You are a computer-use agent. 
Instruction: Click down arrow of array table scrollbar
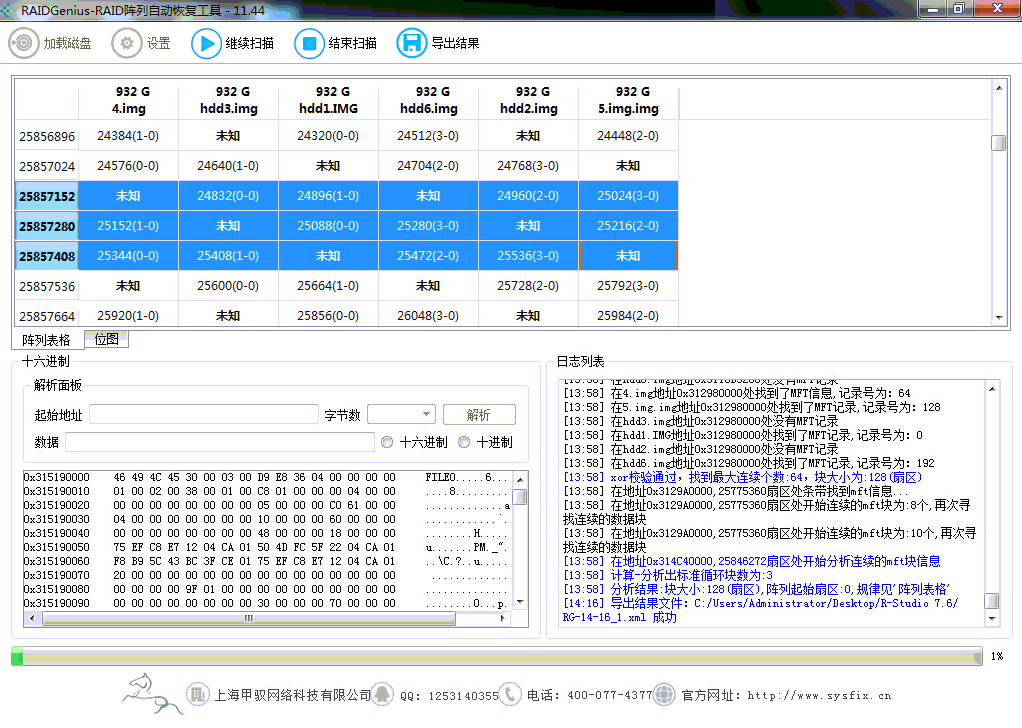(x=999, y=318)
